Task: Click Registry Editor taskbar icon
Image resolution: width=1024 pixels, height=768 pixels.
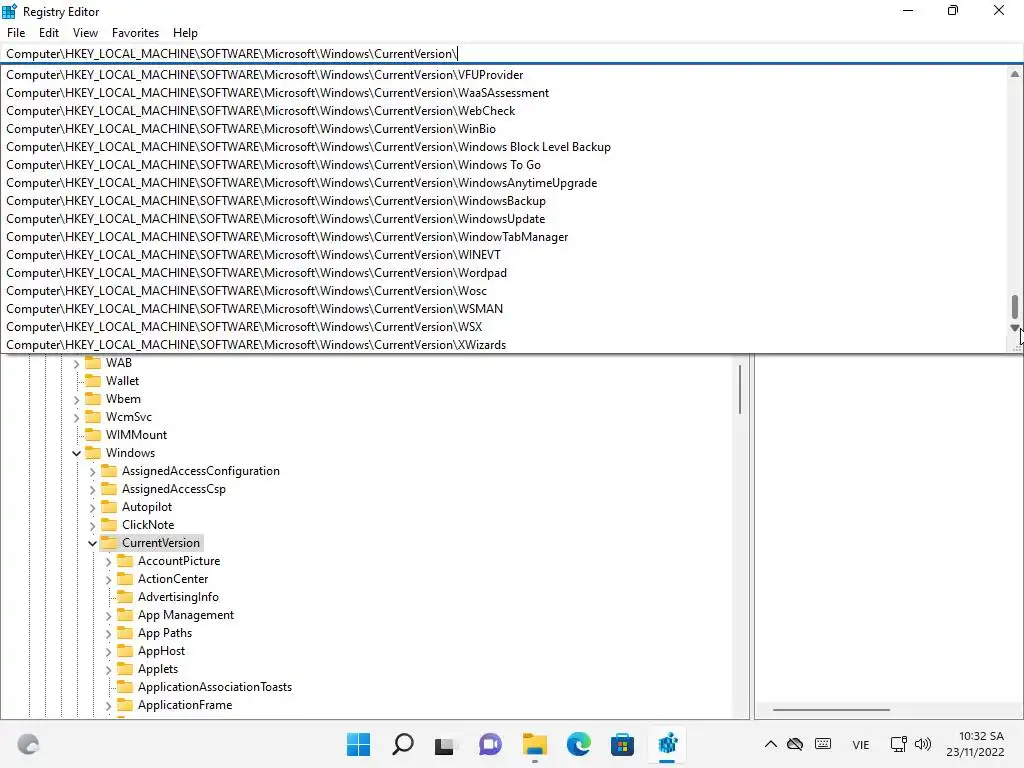Action: (x=667, y=744)
